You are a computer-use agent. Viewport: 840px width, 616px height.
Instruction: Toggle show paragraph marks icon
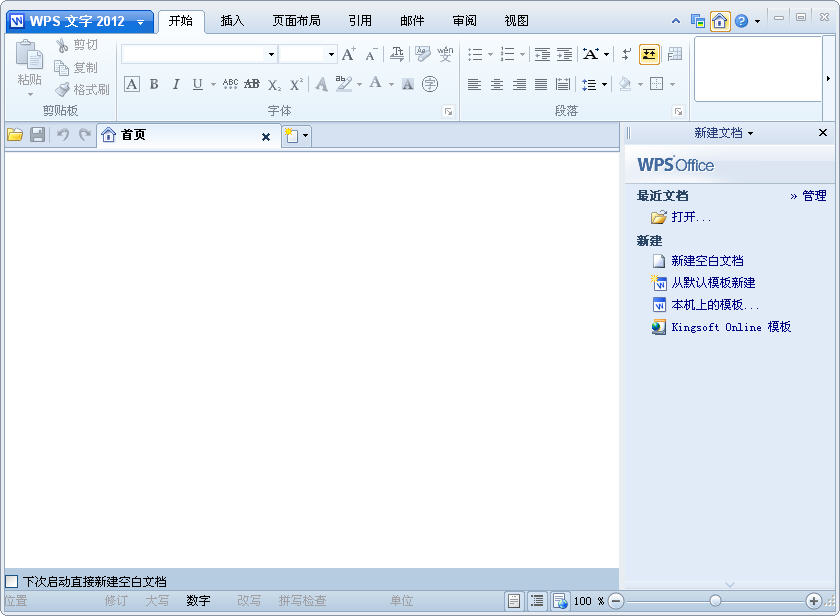pos(626,54)
